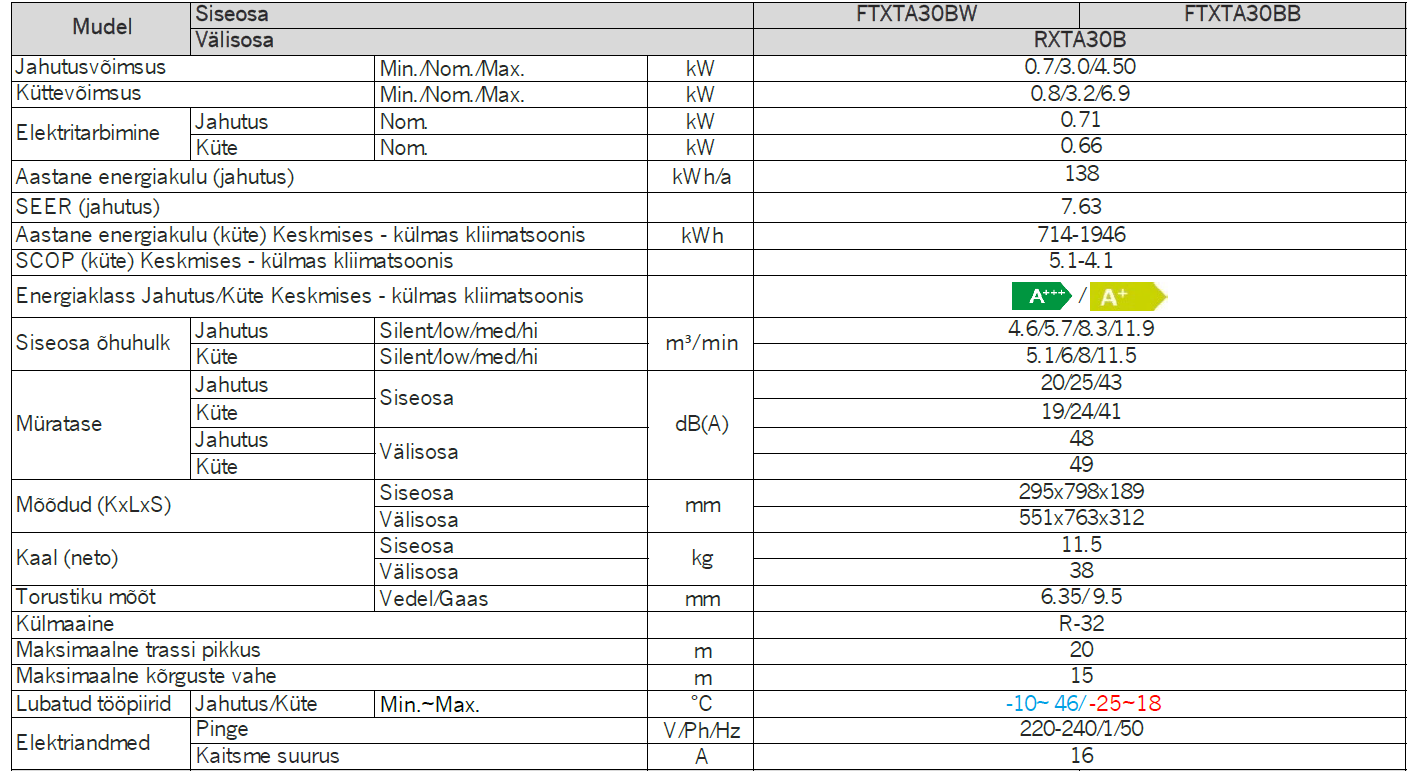Select the FTXTA30BW model header cell
Screen dimensions: 1425x777
pyautogui.click(x=916, y=15)
